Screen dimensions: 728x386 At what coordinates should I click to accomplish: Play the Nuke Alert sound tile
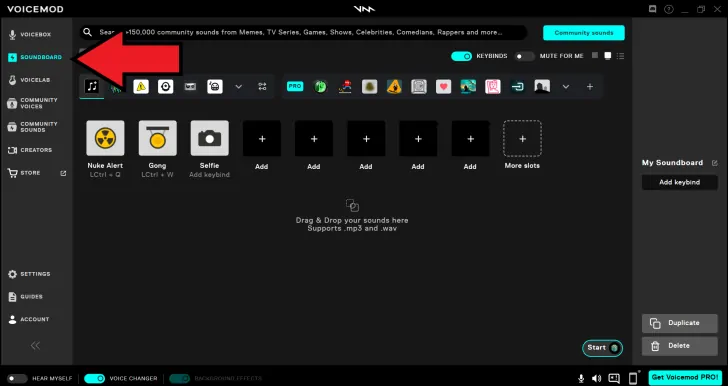coord(105,138)
